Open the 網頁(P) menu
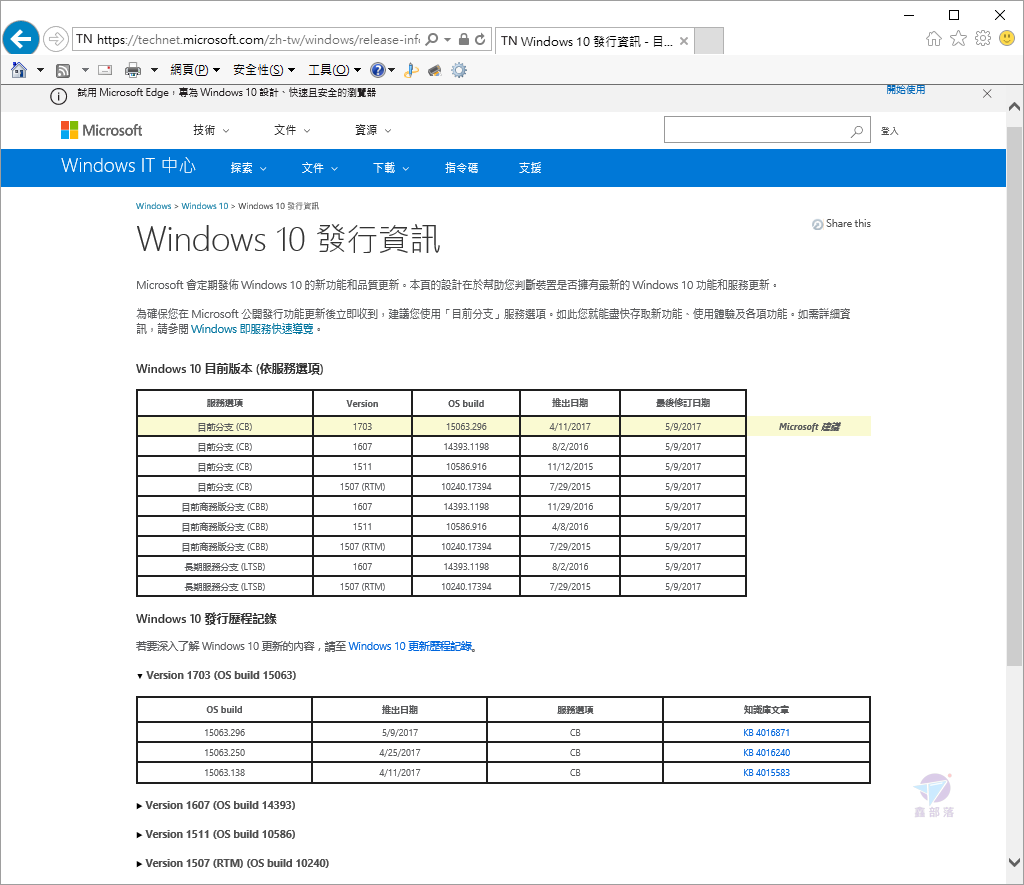 pyautogui.click(x=195, y=70)
